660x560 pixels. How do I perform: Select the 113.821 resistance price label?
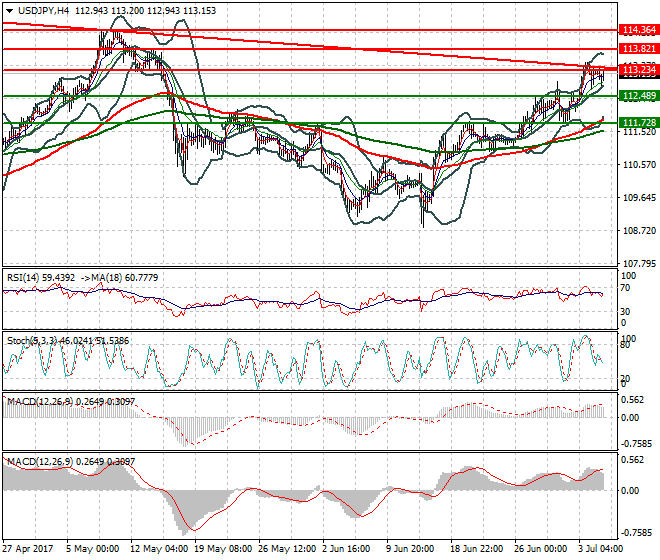point(639,49)
